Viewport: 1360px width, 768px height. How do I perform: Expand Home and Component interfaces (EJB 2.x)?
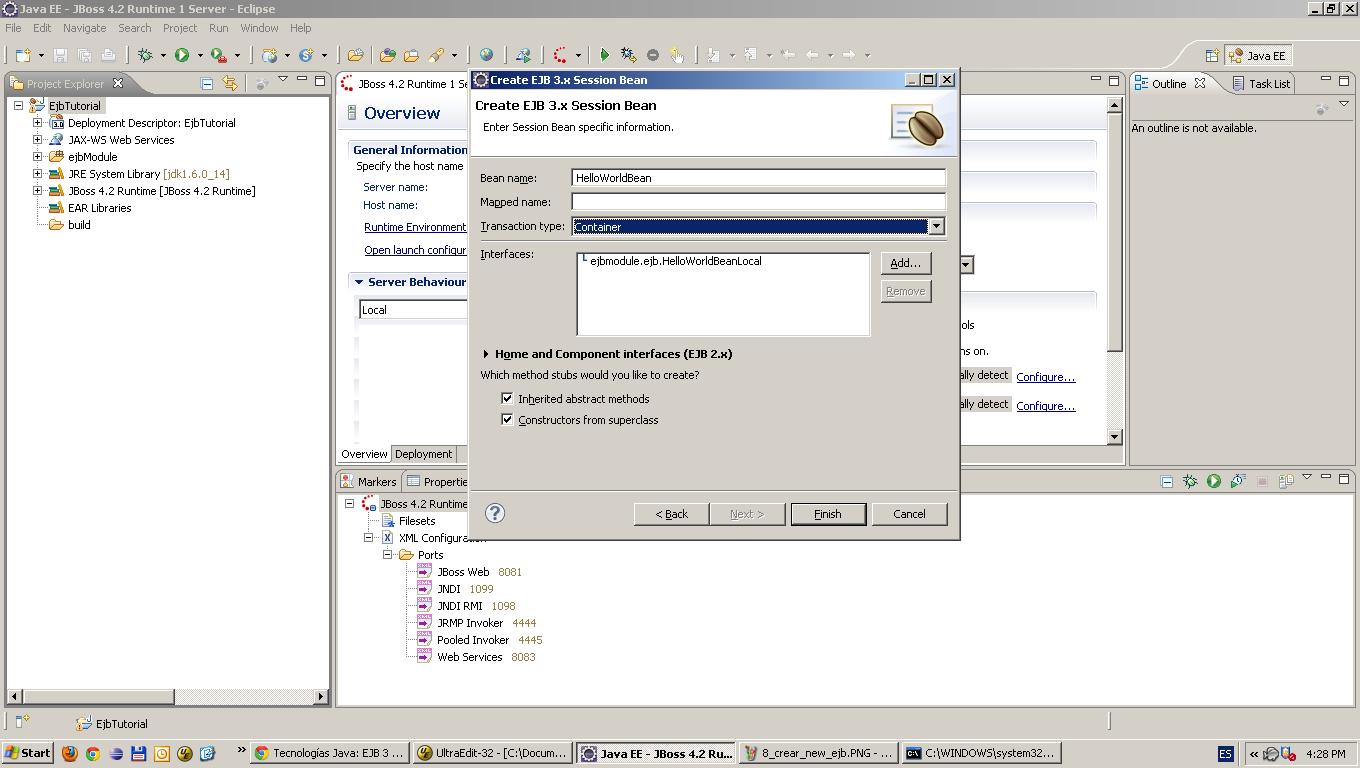pyautogui.click(x=485, y=352)
